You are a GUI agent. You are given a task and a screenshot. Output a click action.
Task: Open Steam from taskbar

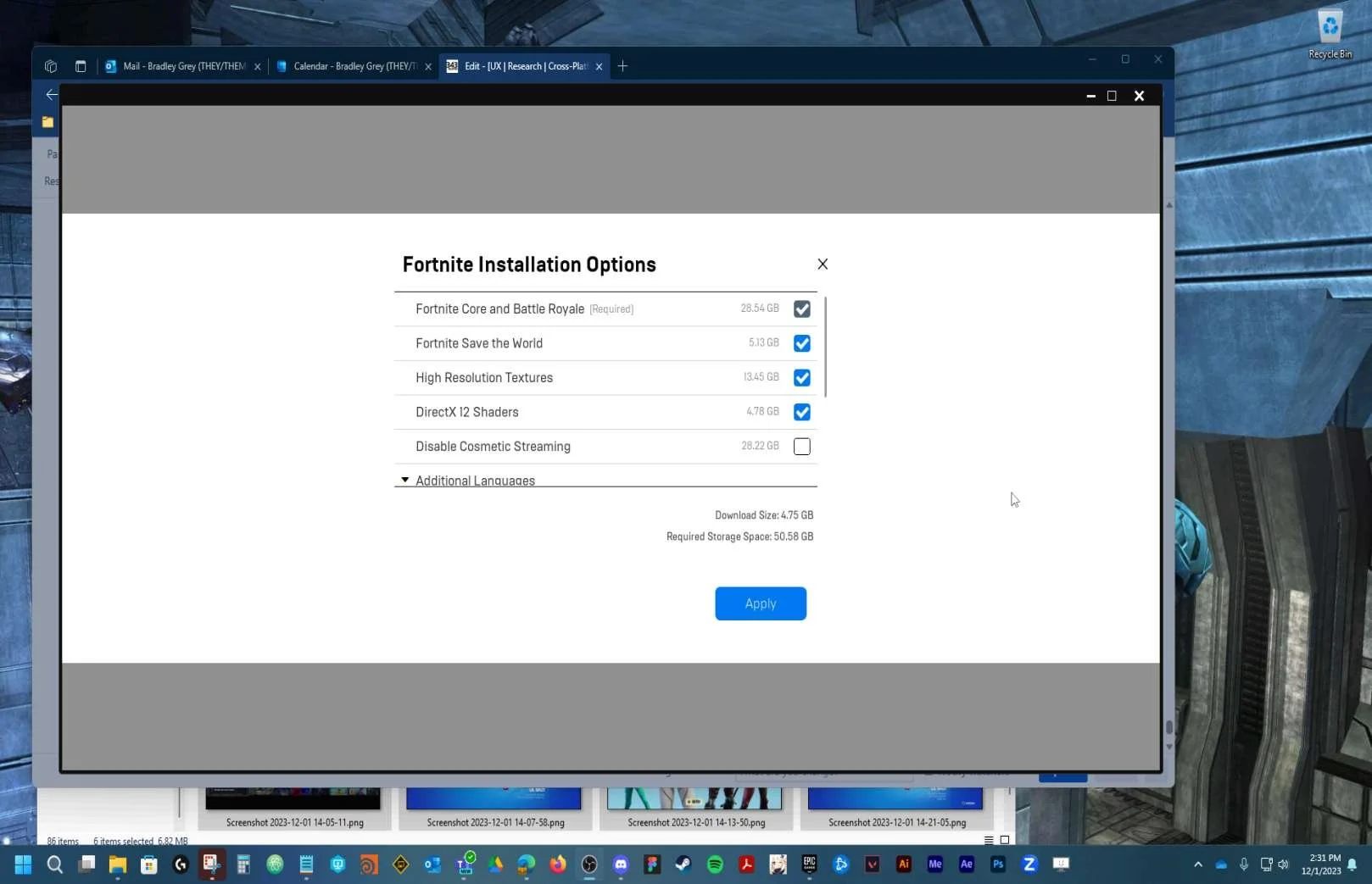(683, 865)
